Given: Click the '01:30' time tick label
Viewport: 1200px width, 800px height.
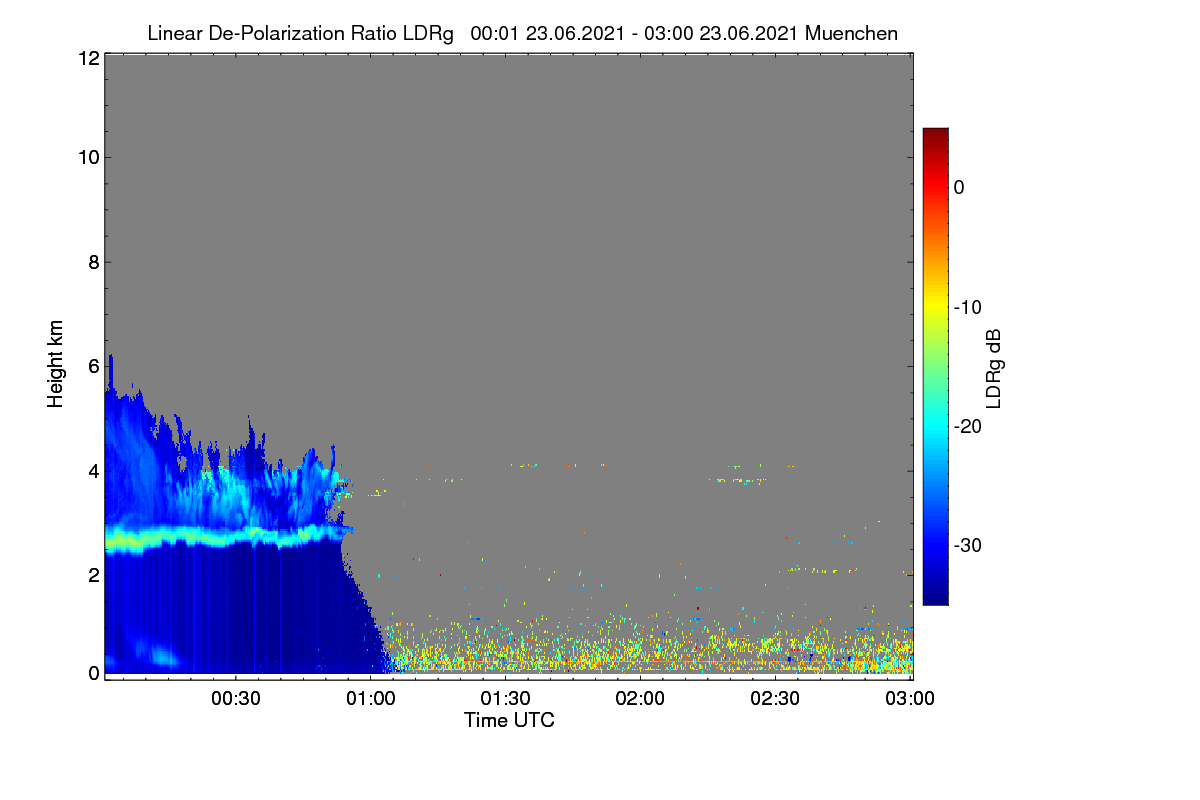Looking at the screenshot, I should coord(506,699).
